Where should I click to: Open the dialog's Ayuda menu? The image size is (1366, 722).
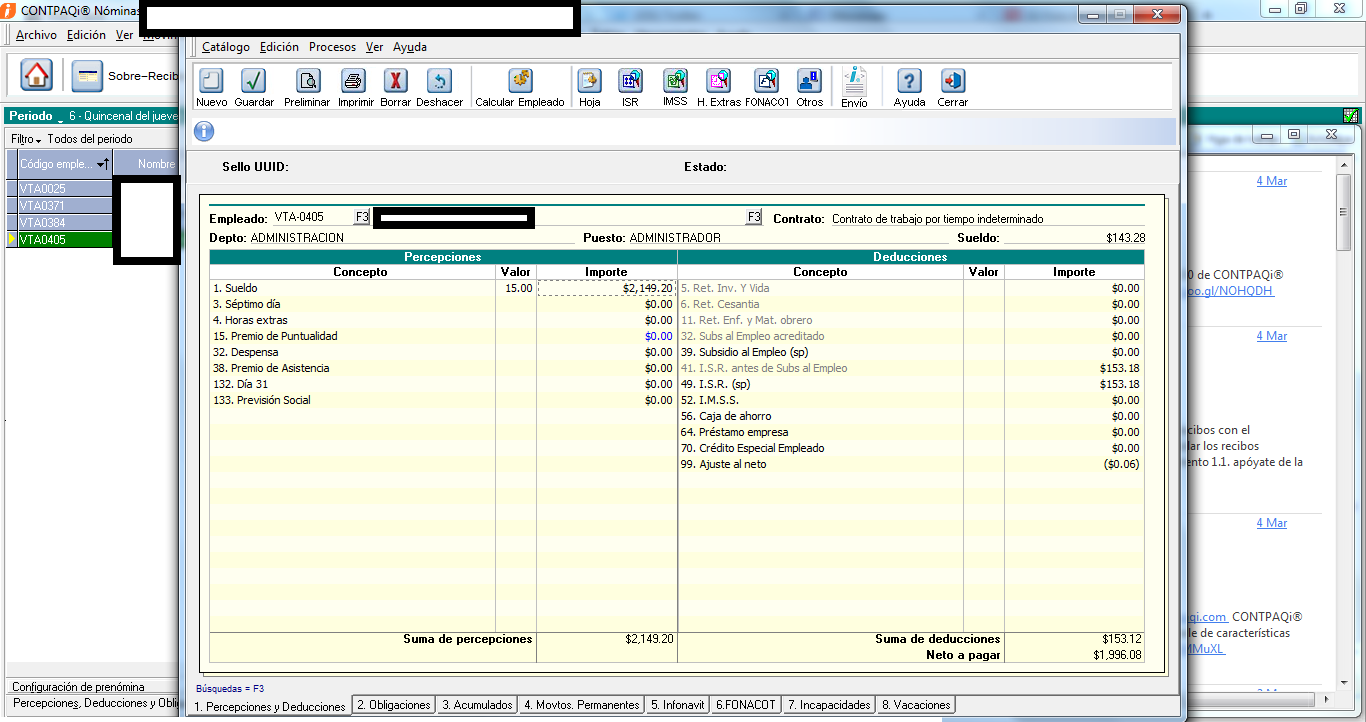pos(410,47)
